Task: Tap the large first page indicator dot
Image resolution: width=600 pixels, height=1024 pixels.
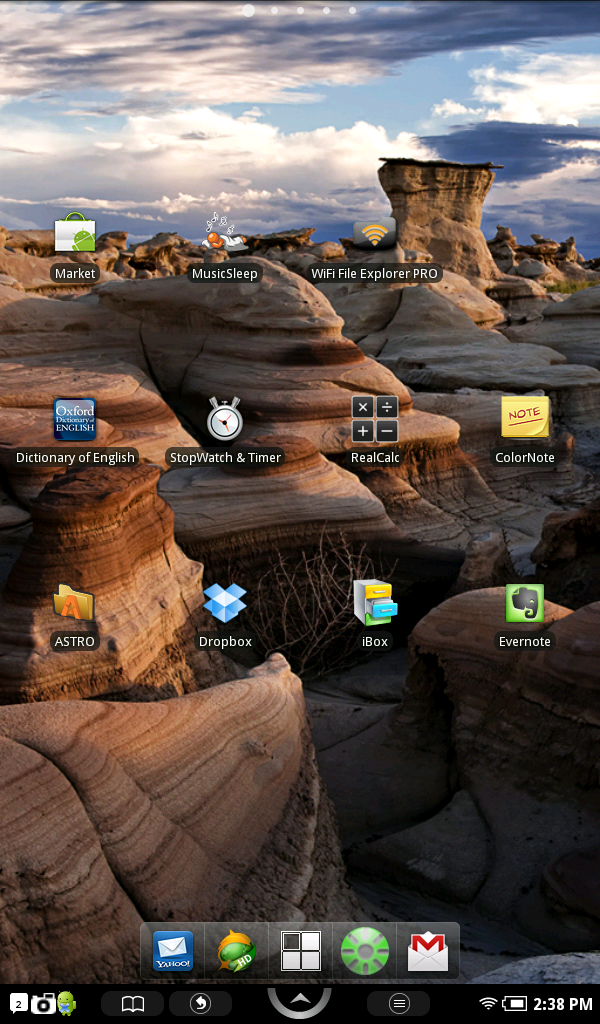Action: pyautogui.click(x=248, y=10)
